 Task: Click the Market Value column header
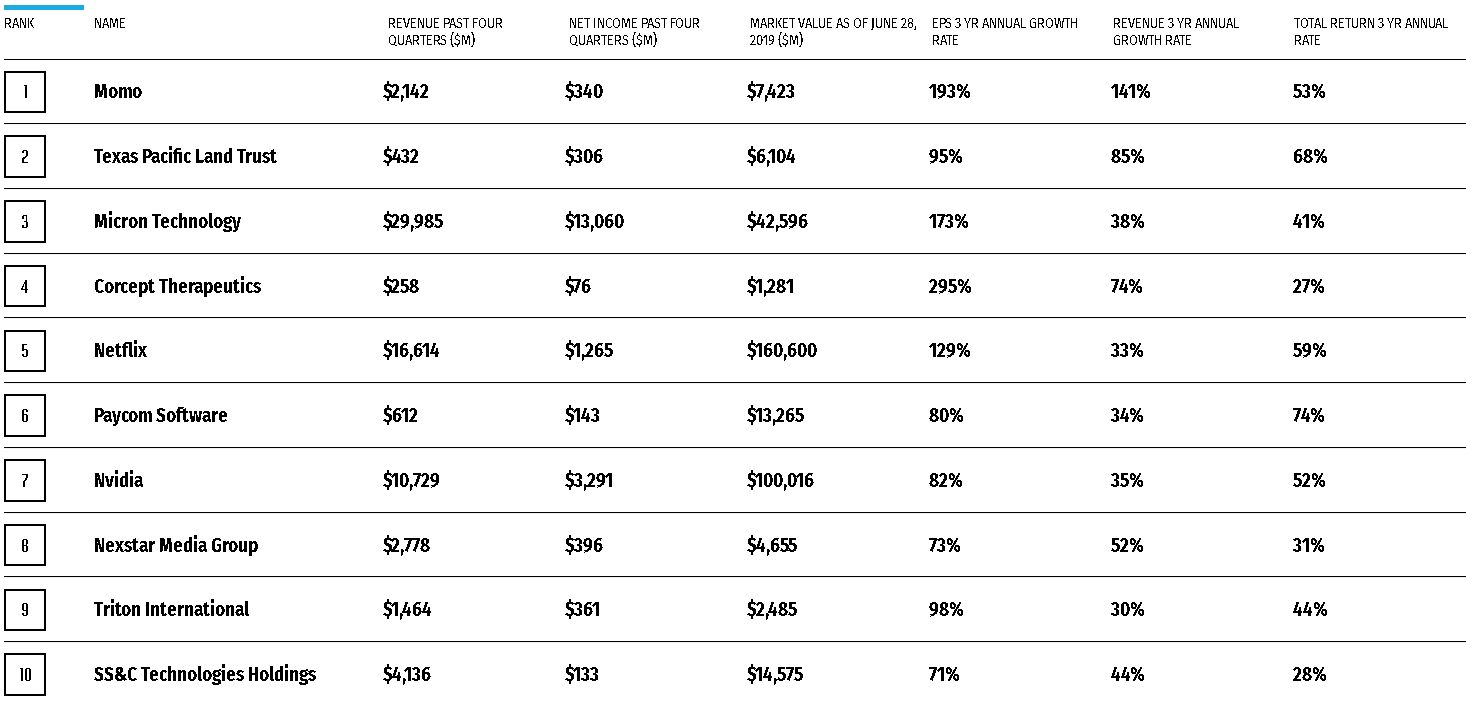[x=832, y=31]
